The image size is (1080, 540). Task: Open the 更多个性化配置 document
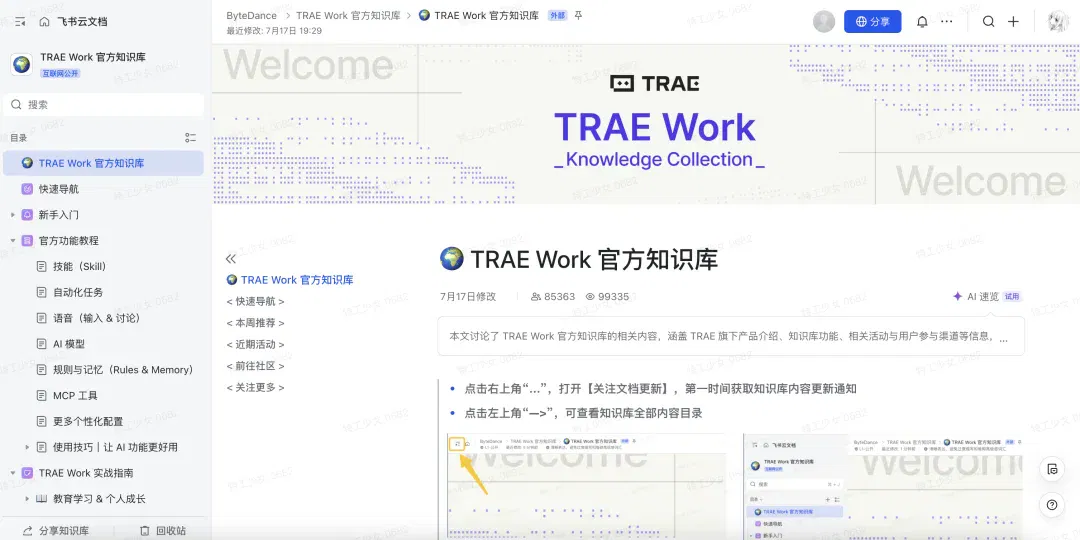pyautogui.click(x=88, y=422)
